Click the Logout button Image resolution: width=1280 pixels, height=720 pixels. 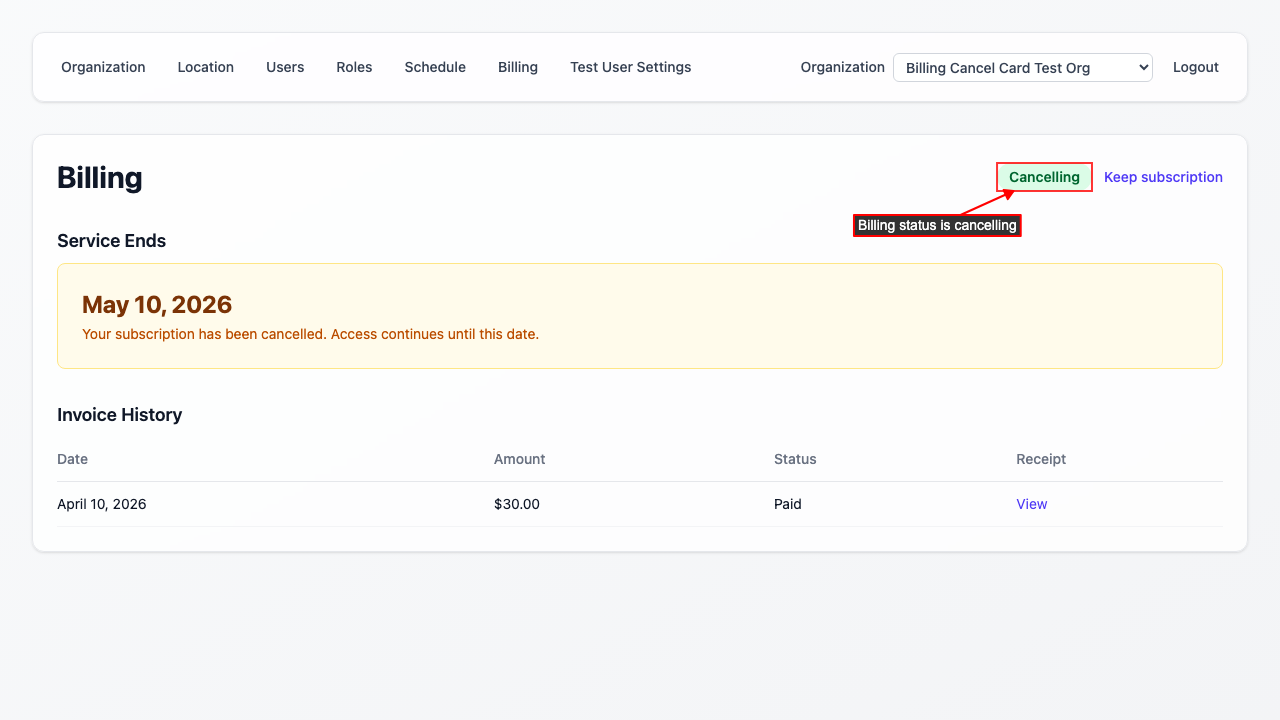tap(1196, 67)
